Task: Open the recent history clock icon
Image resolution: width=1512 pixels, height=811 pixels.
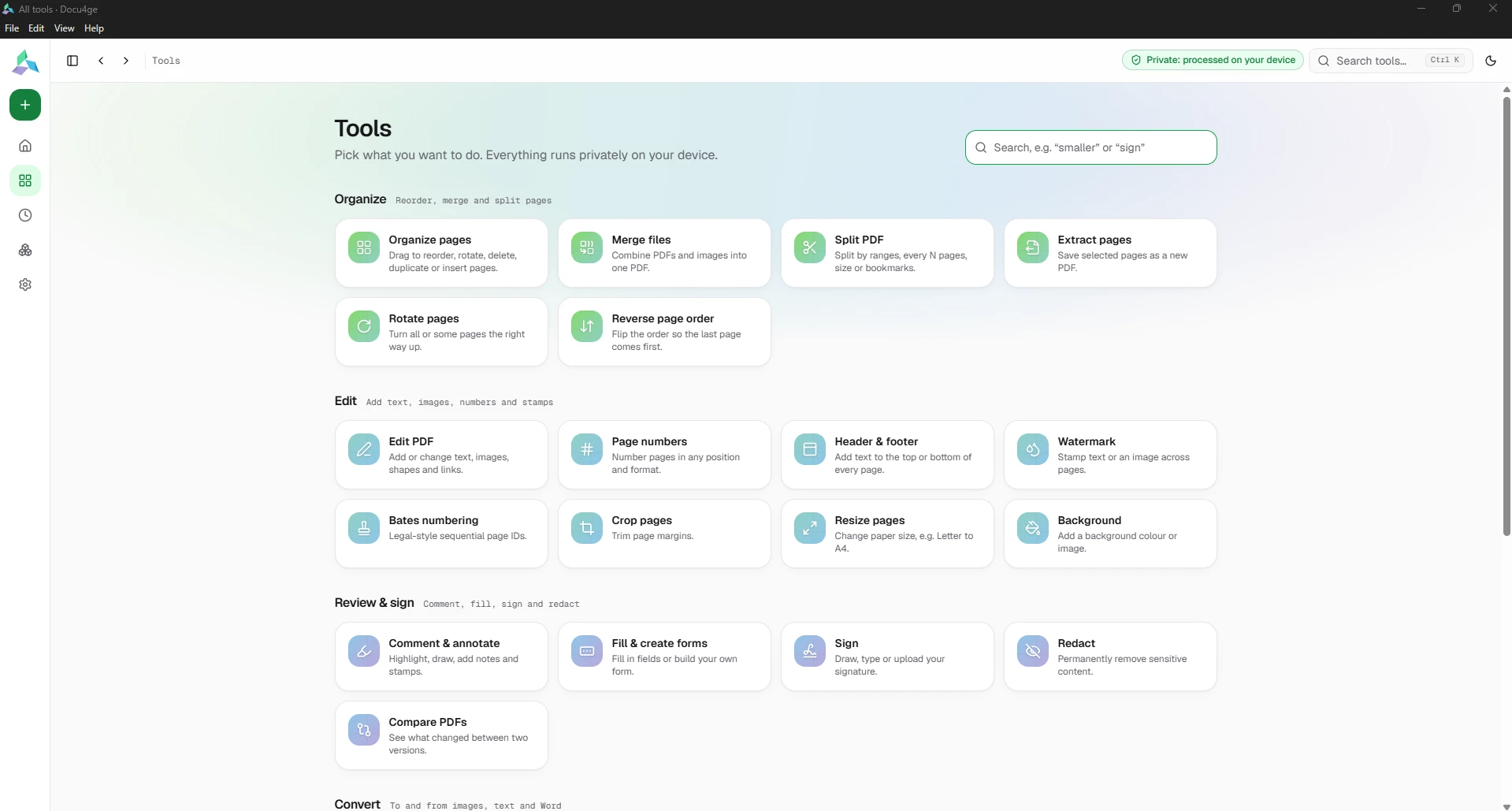Action: pos(25,215)
